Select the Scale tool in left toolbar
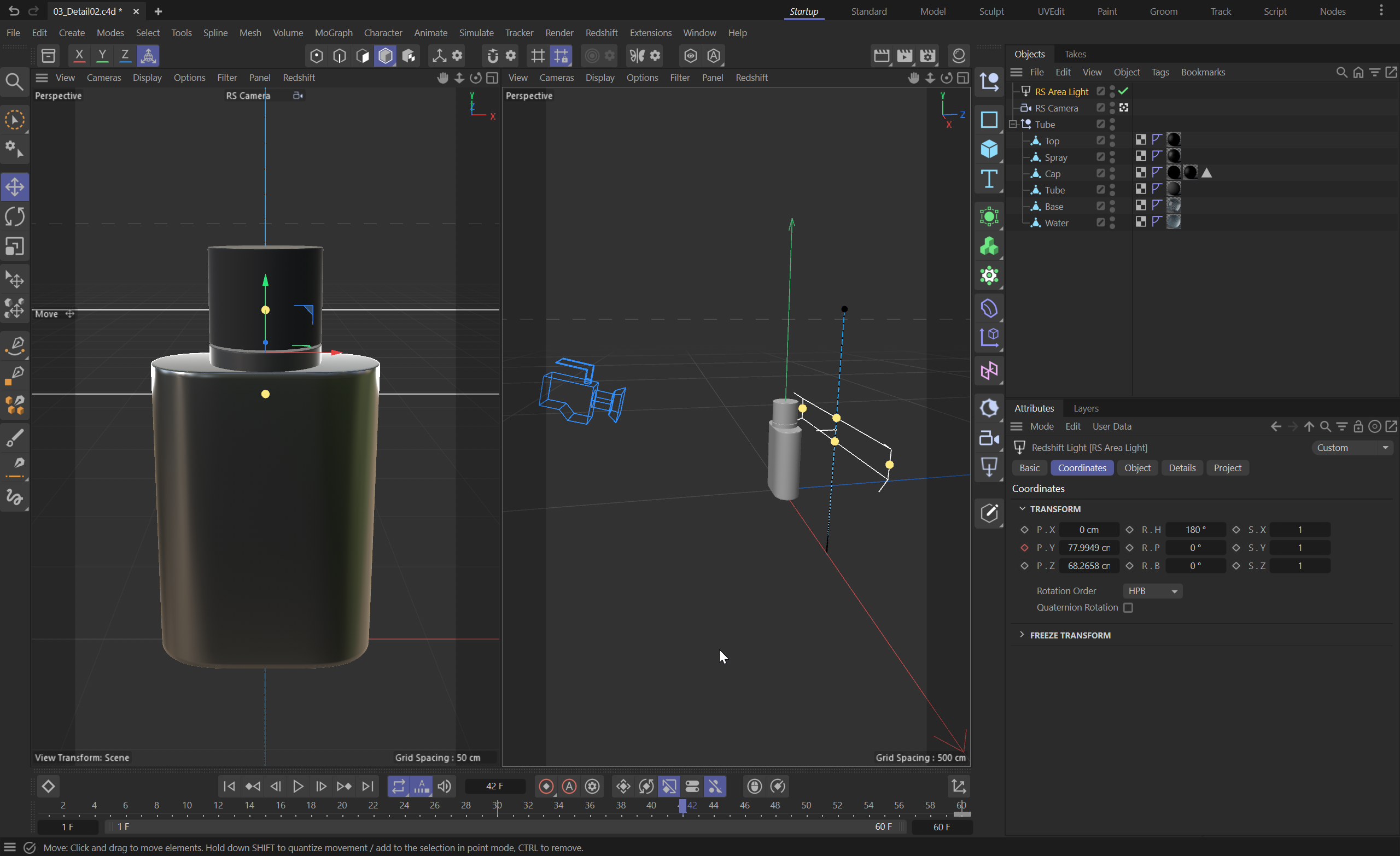 15,247
